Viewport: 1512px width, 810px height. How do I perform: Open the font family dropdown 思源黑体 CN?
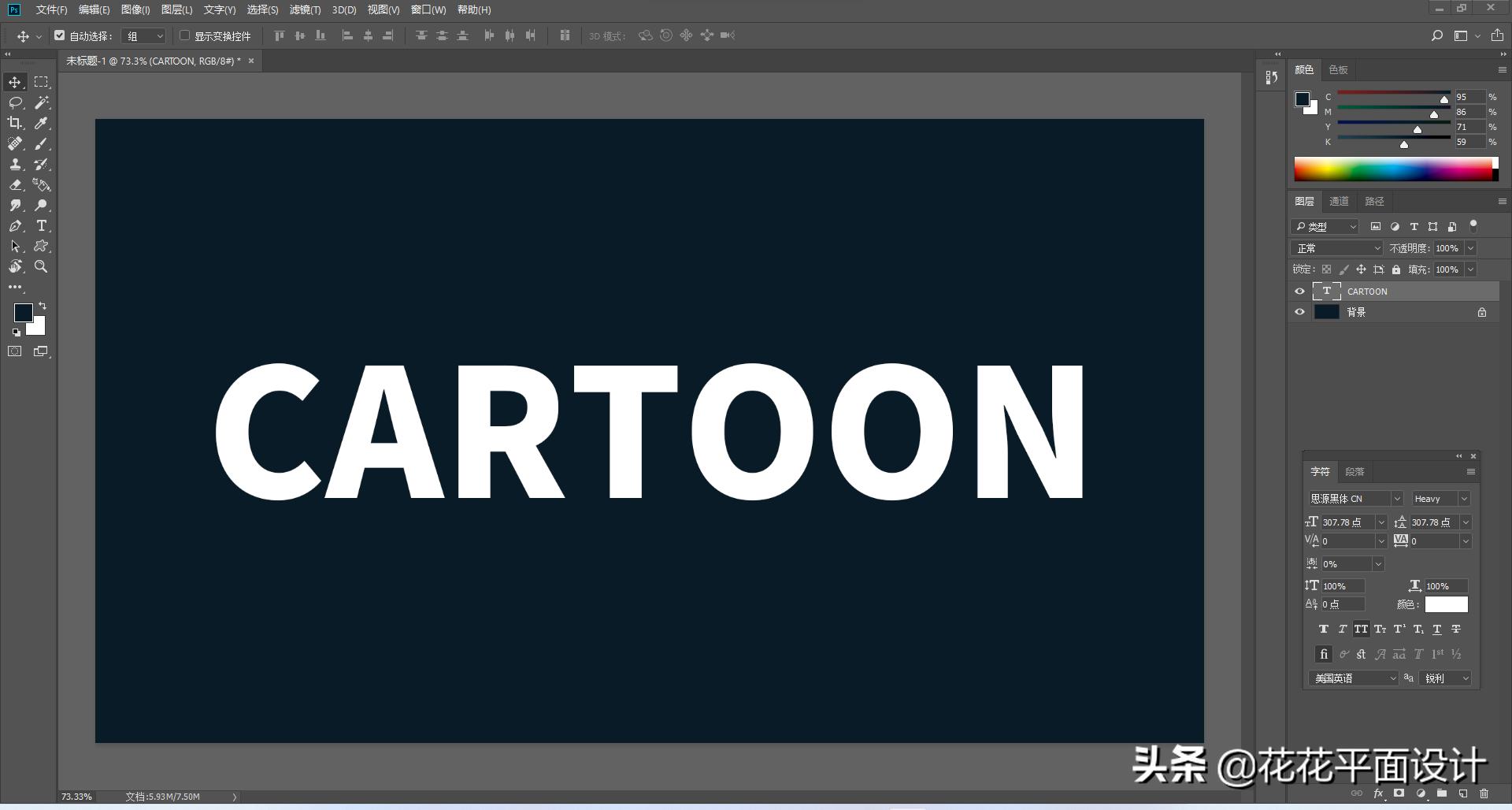tap(1355, 499)
